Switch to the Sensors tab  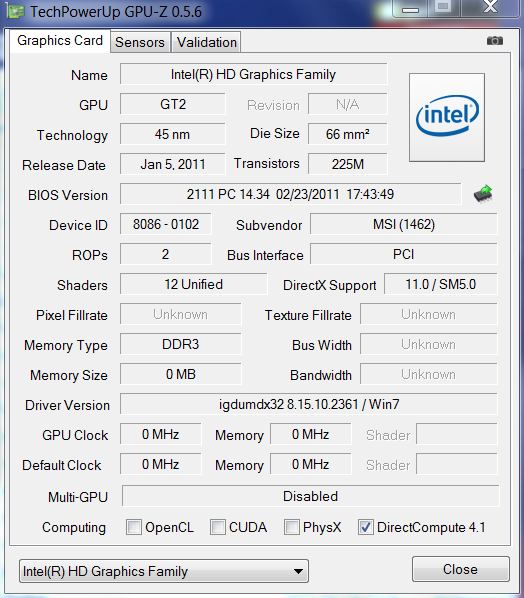coord(140,42)
